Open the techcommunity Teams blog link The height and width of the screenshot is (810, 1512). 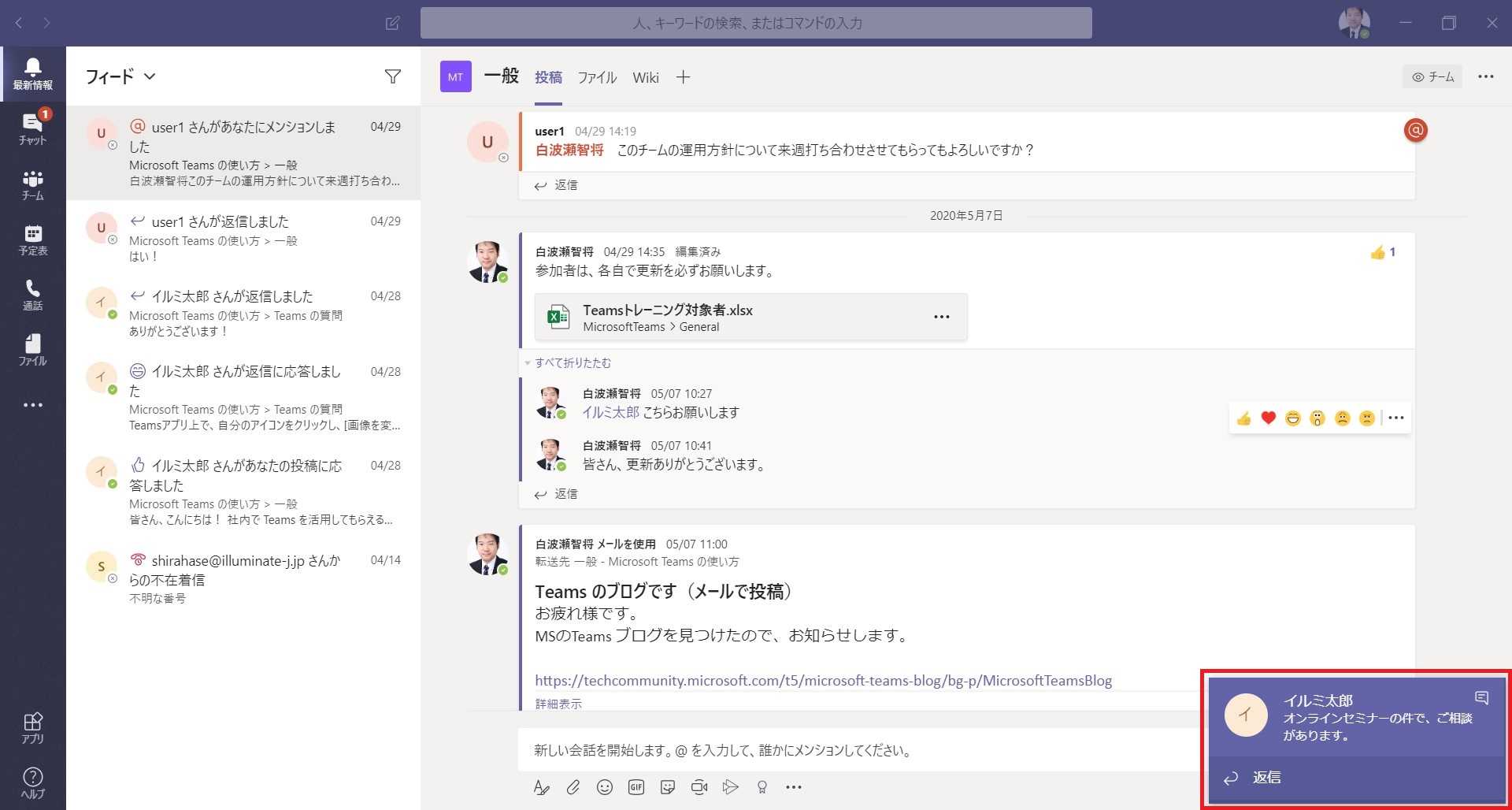823,681
